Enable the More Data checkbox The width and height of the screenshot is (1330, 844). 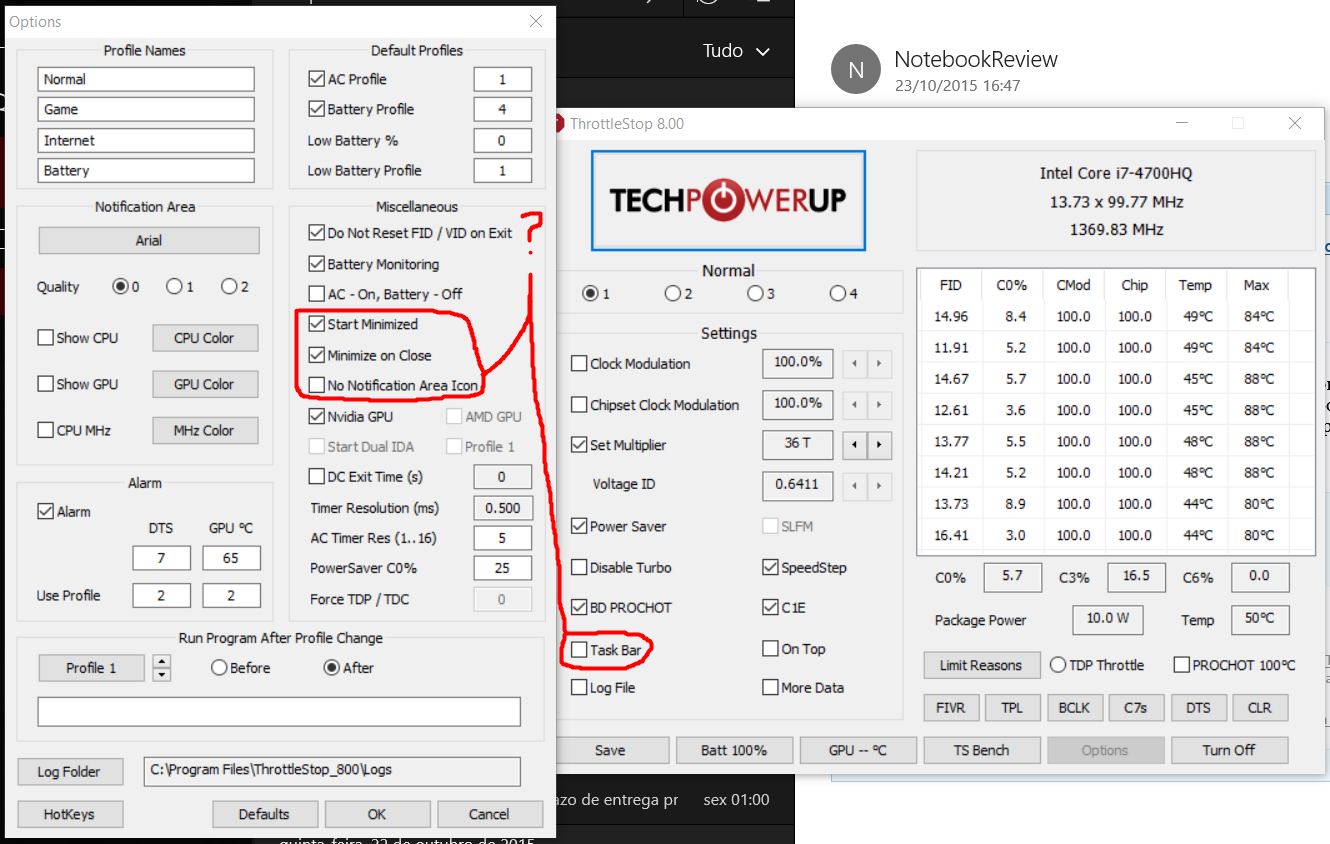[770, 688]
